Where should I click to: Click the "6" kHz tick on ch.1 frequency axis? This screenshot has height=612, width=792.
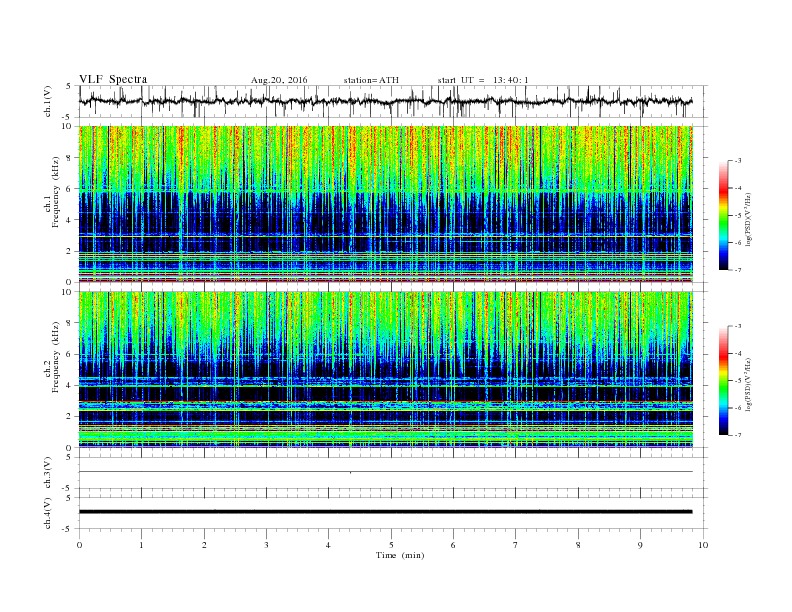(69, 189)
